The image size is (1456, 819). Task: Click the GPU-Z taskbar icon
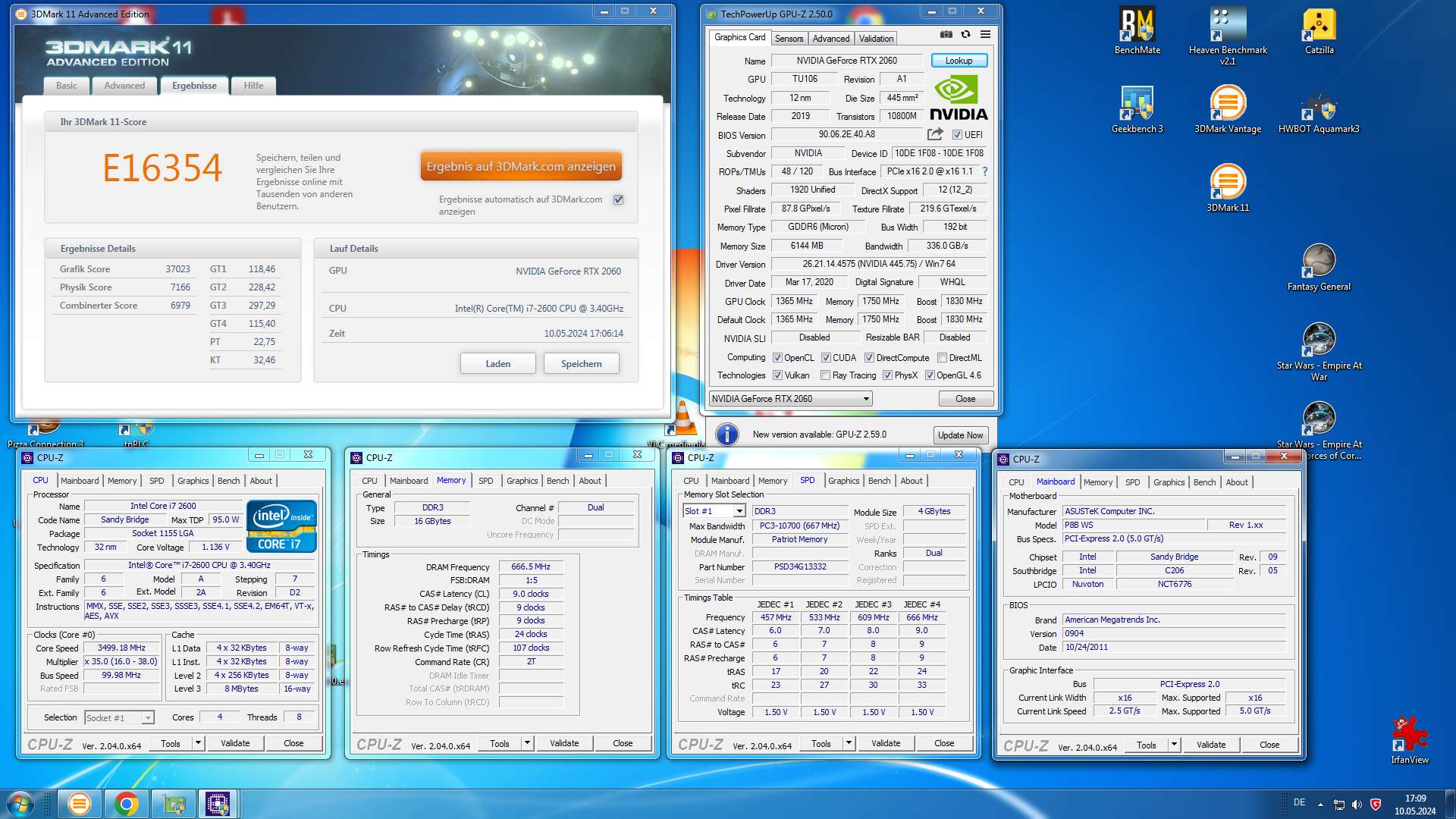click(173, 804)
